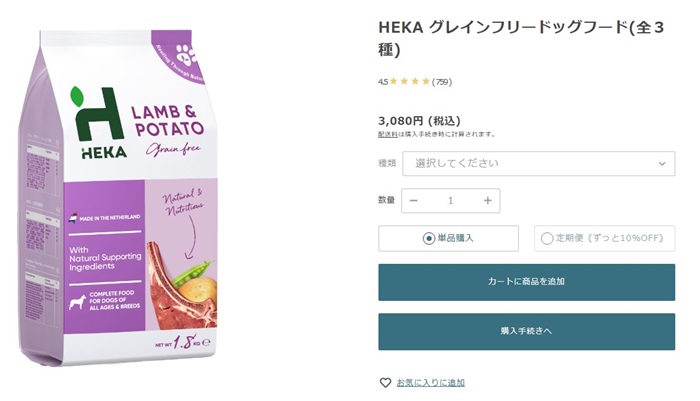700x401 pixels.
Task: Open the 配送料 link below the price
Action: tap(387, 134)
